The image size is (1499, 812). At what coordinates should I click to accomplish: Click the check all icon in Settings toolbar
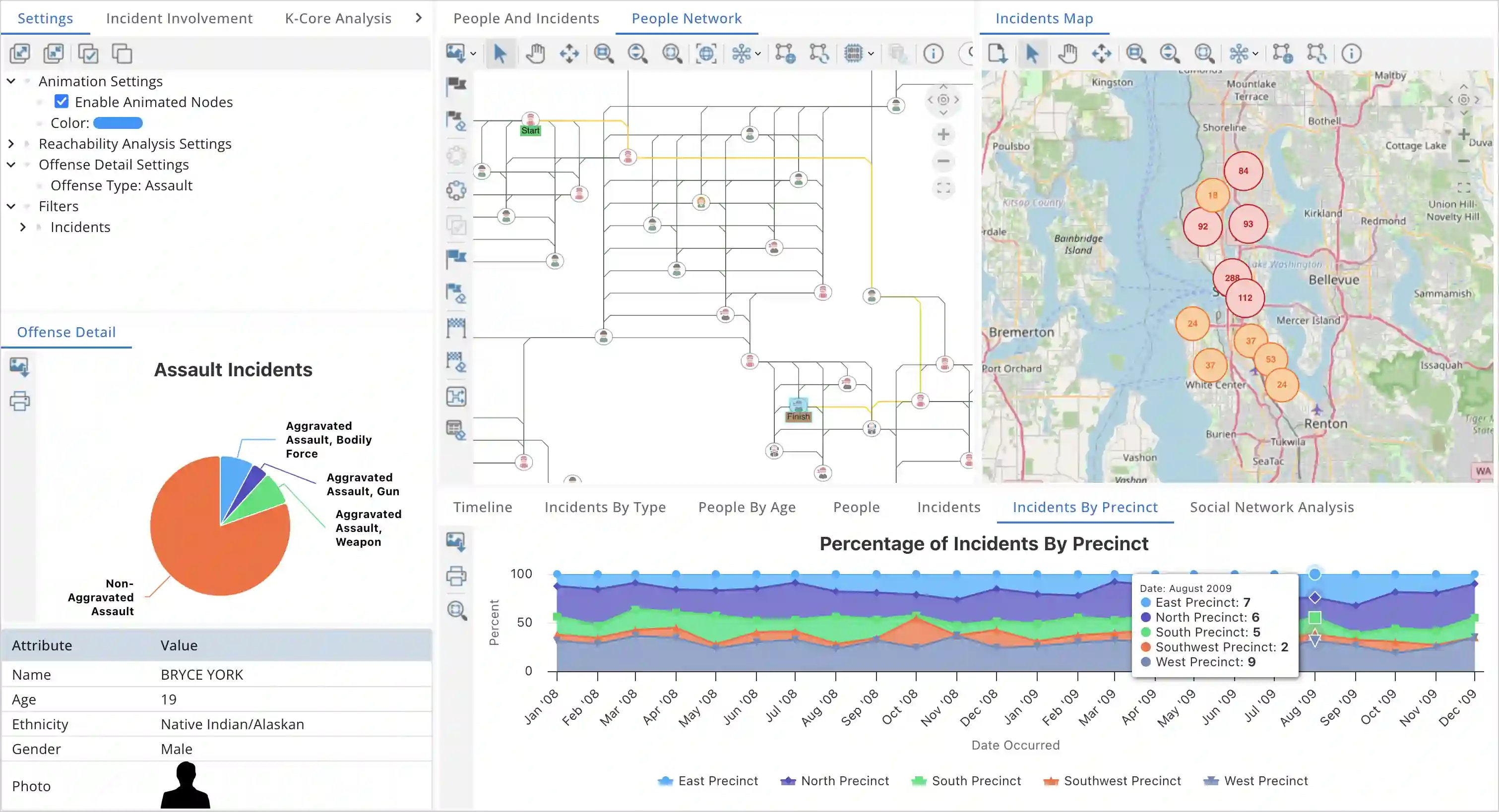coord(88,54)
